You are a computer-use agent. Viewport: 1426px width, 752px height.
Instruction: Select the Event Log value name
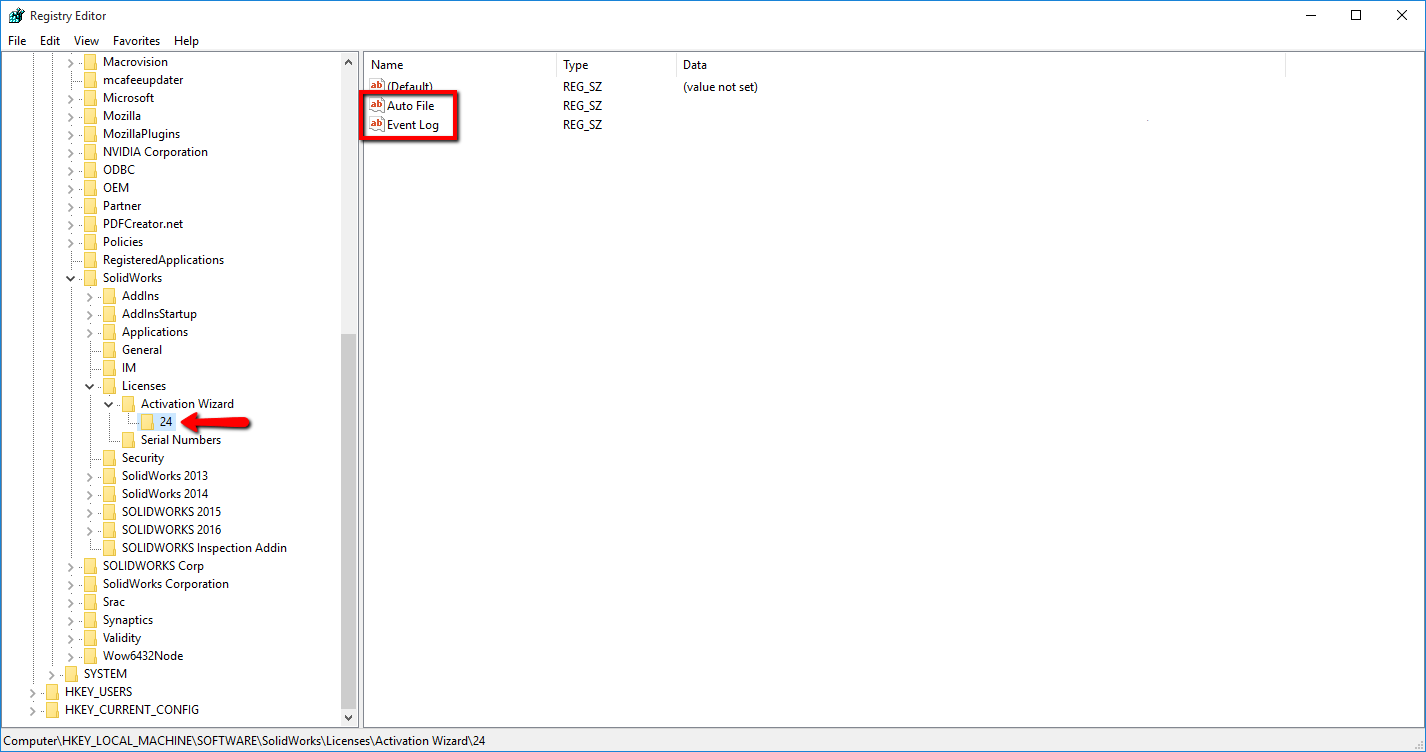coord(413,125)
